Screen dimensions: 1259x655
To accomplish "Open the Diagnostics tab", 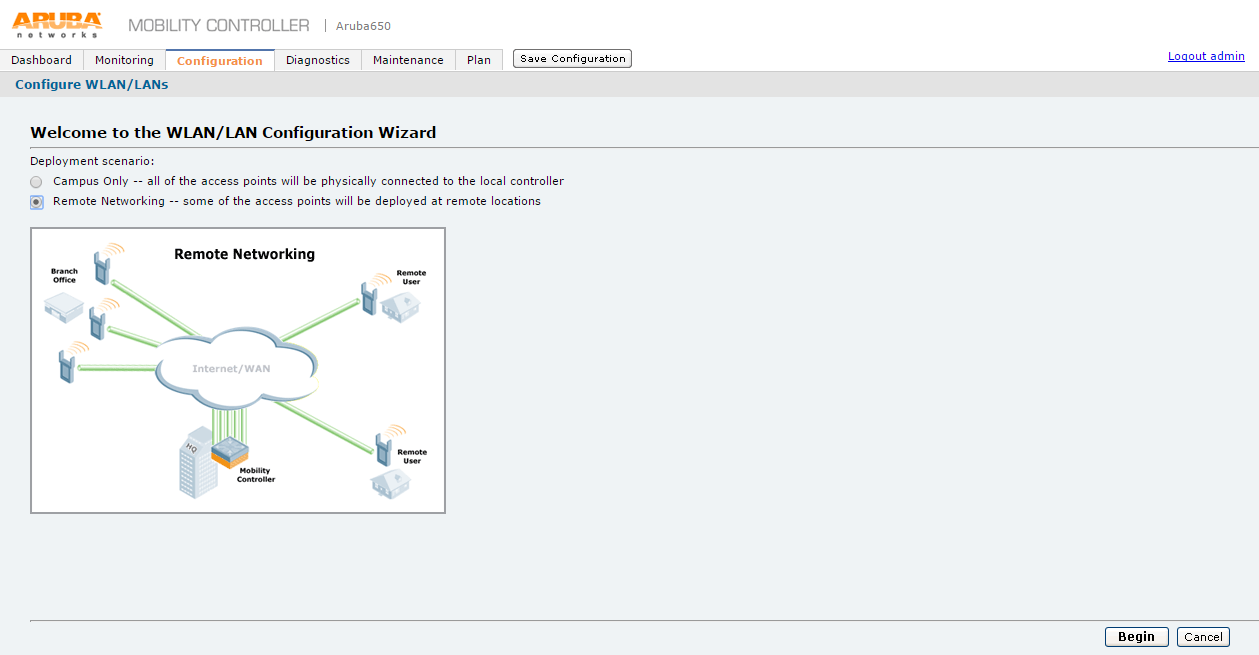I will tap(318, 60).
